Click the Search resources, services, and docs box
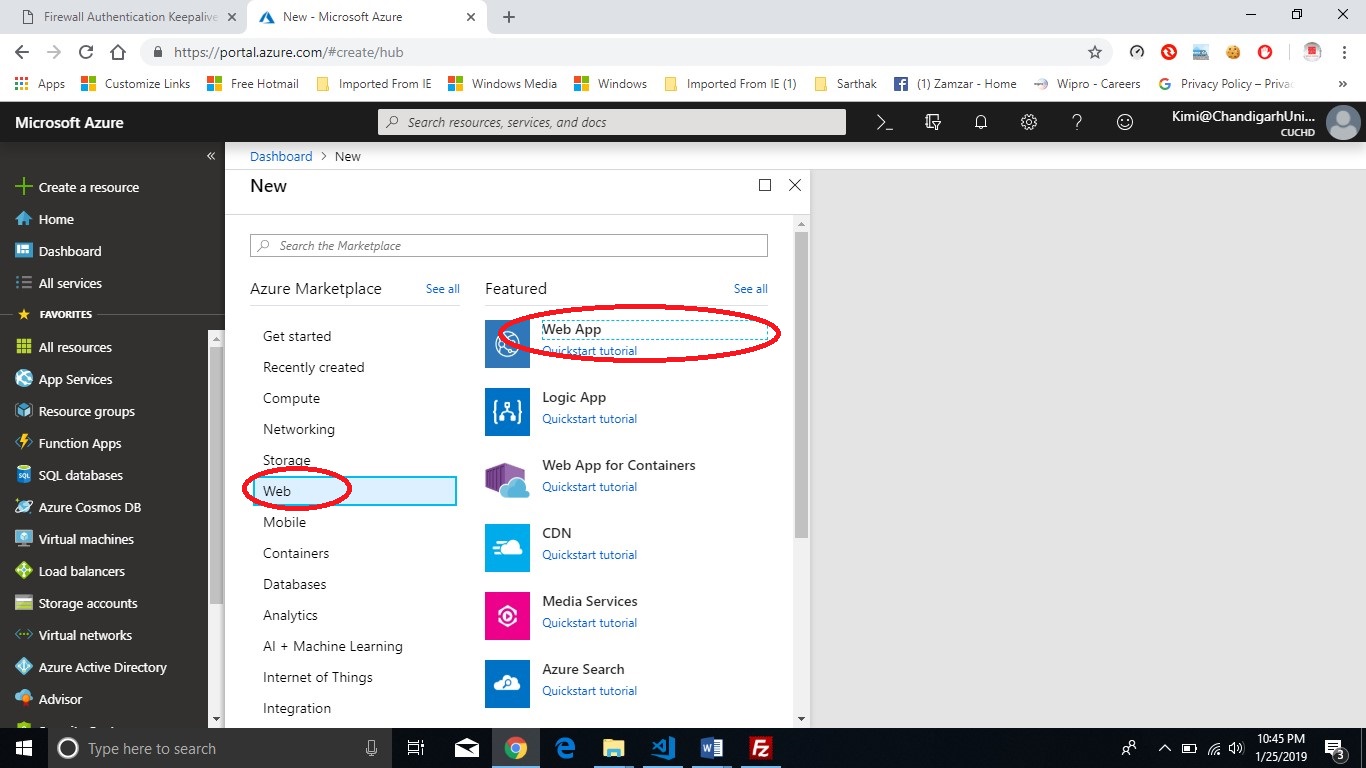The width and height of the screenshot is (1366, 768). point(612,122)
